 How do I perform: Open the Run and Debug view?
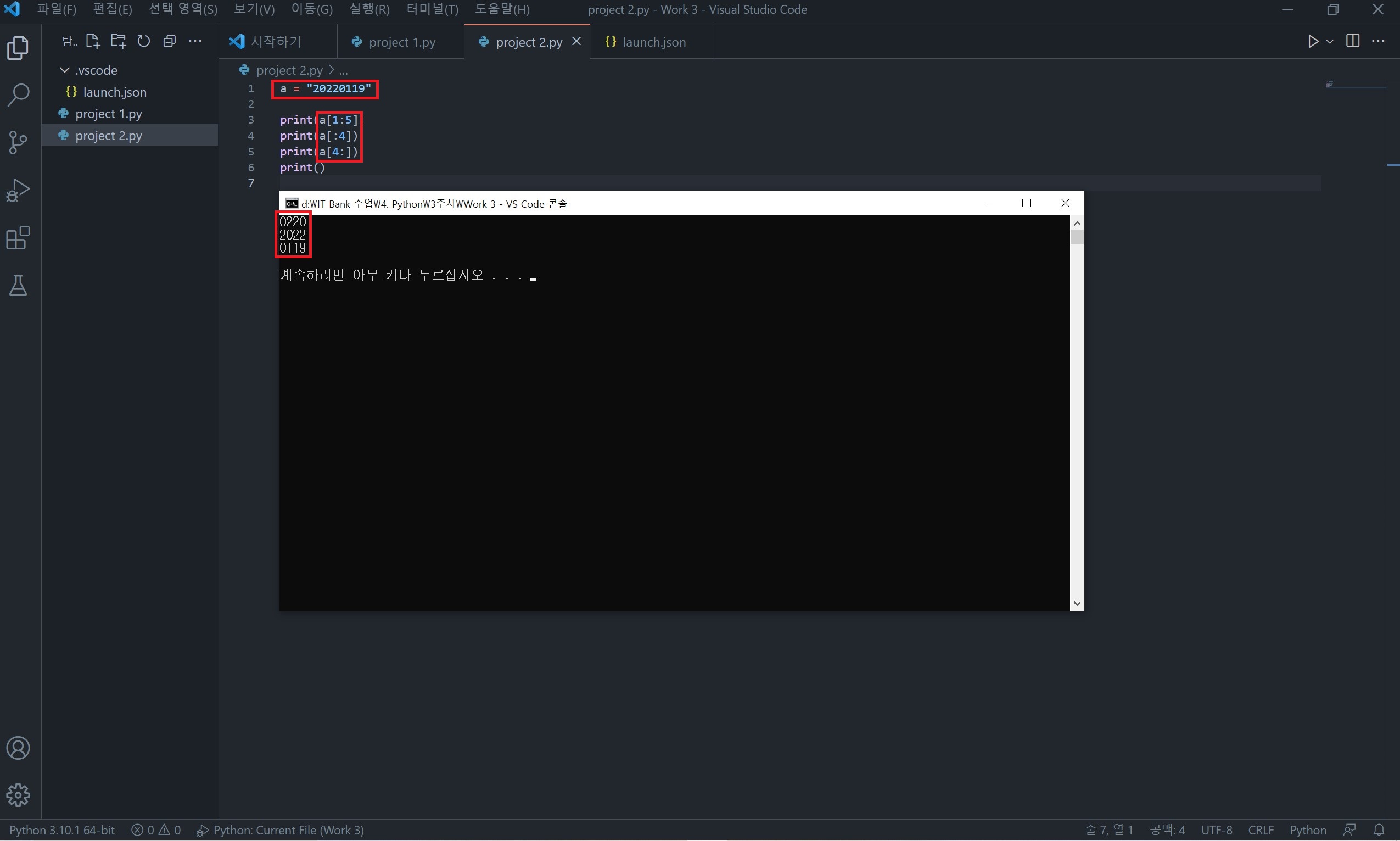pyautogui.click(x=18, y=191)
